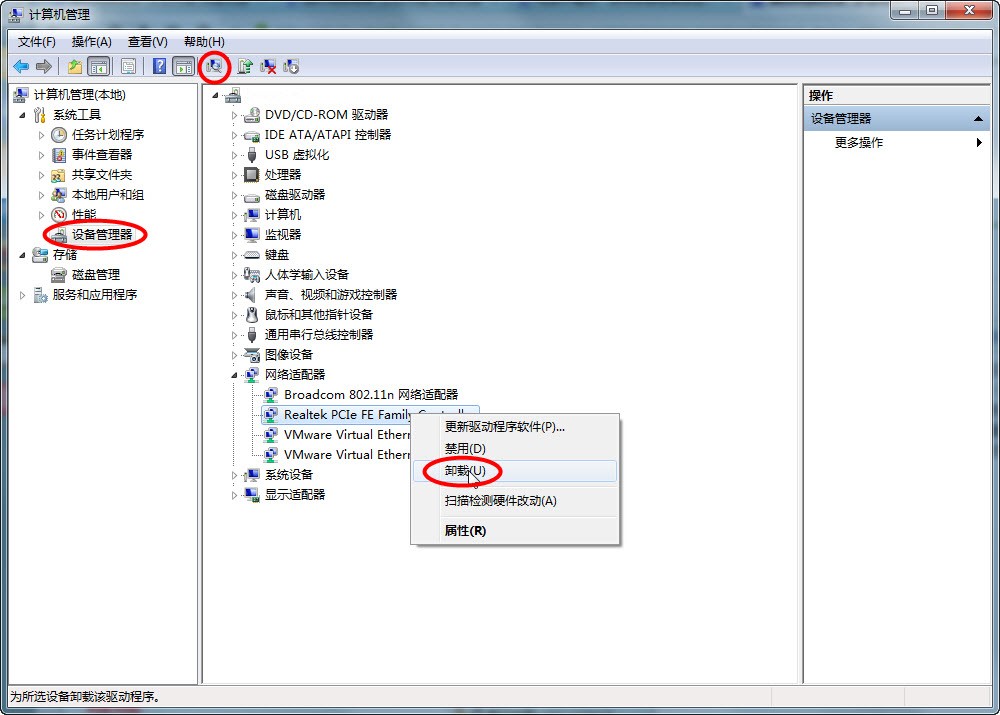Click the Up One Level folder icon

(x=75, y=66)
